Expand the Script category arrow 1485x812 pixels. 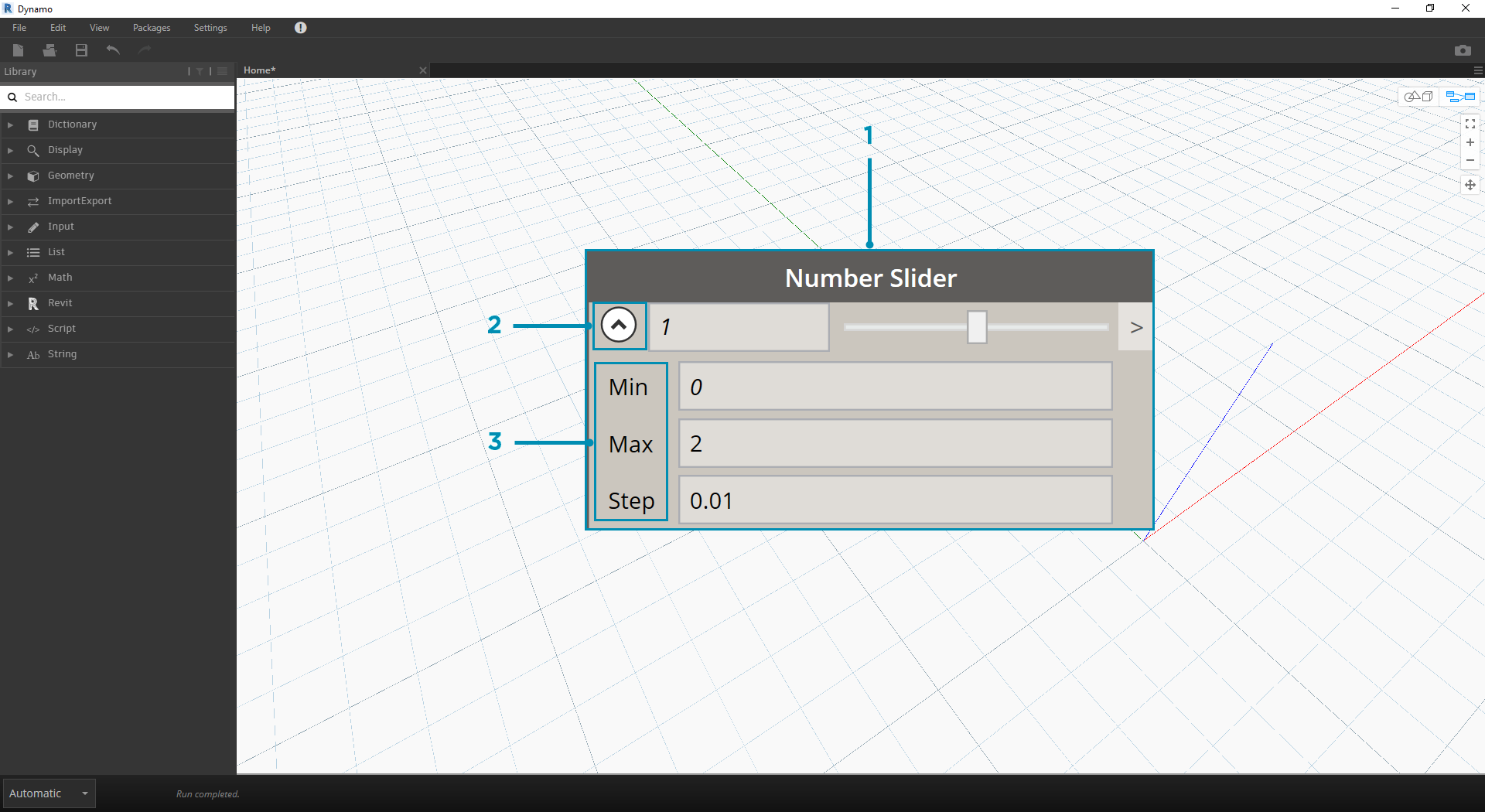(10, 329)
